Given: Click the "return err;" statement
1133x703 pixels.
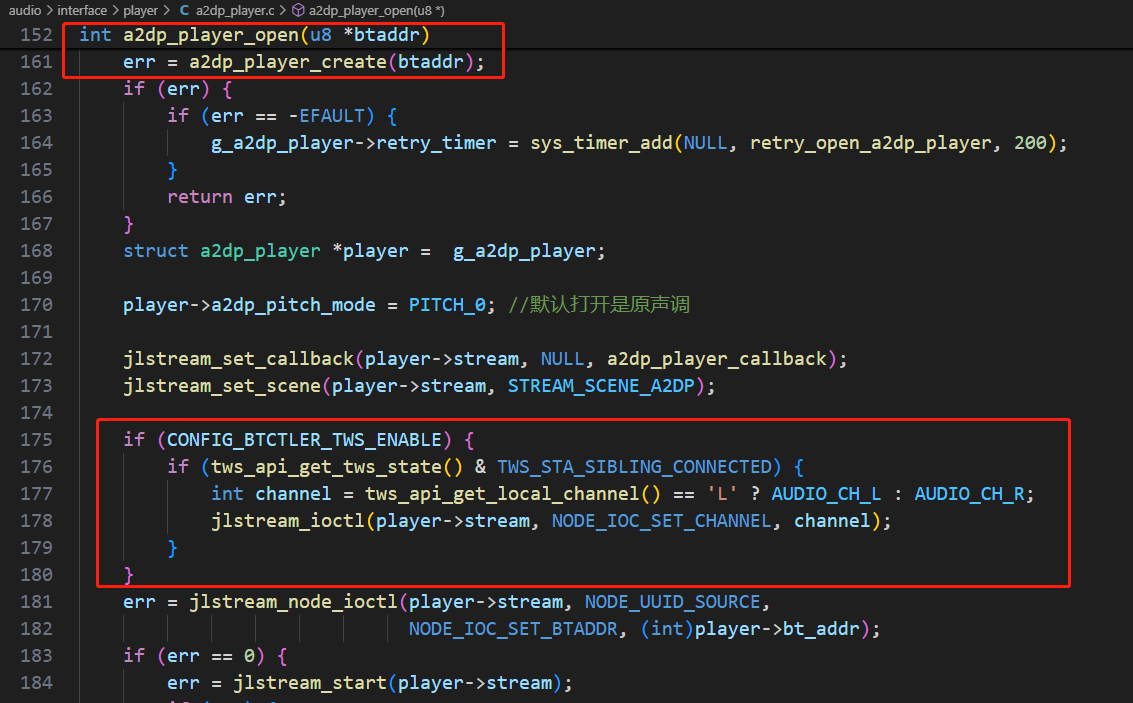Looking at the screenshot, I should (x=227, y=197).
